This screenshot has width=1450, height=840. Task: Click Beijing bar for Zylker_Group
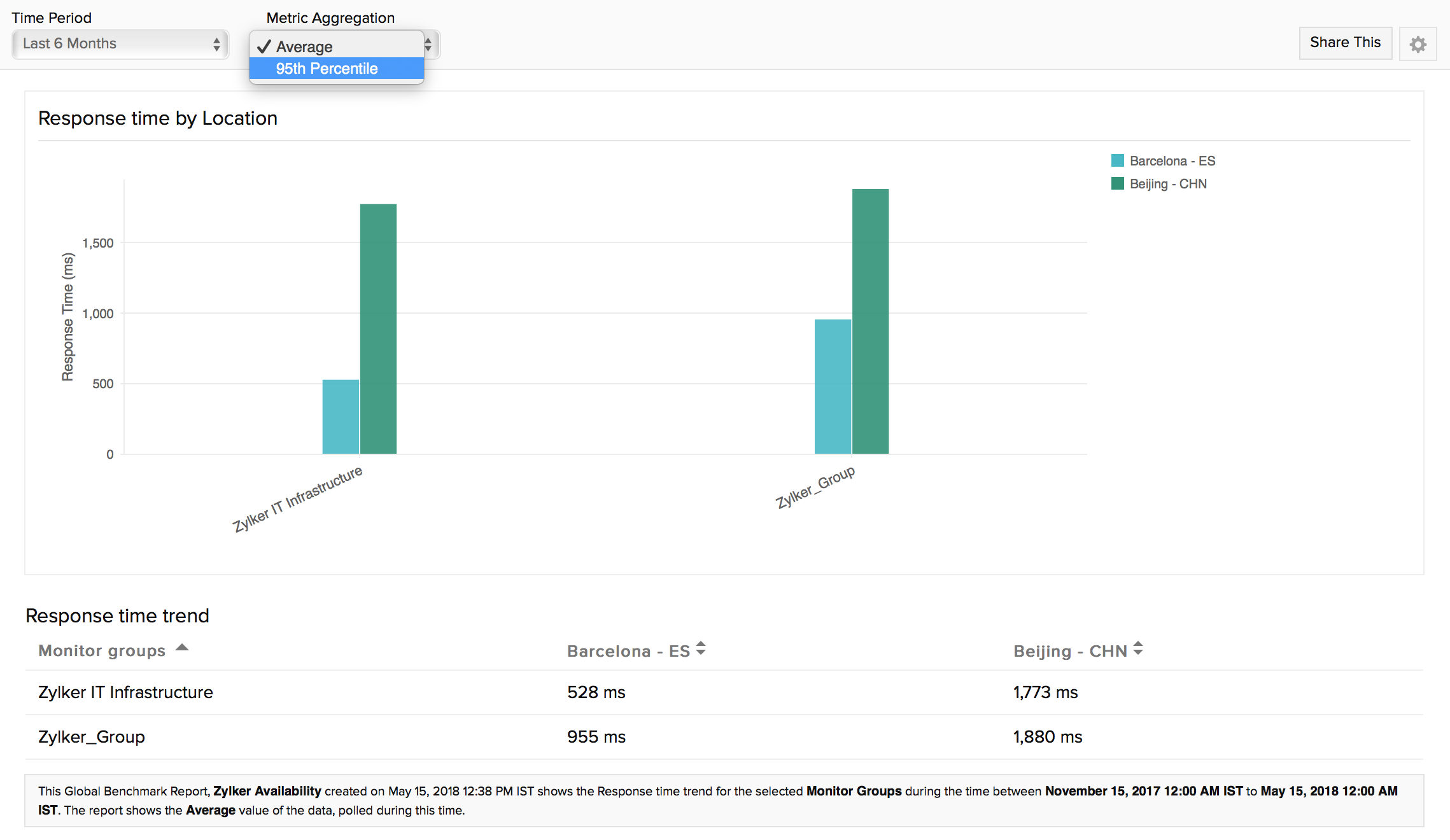[x=870, y=321]
